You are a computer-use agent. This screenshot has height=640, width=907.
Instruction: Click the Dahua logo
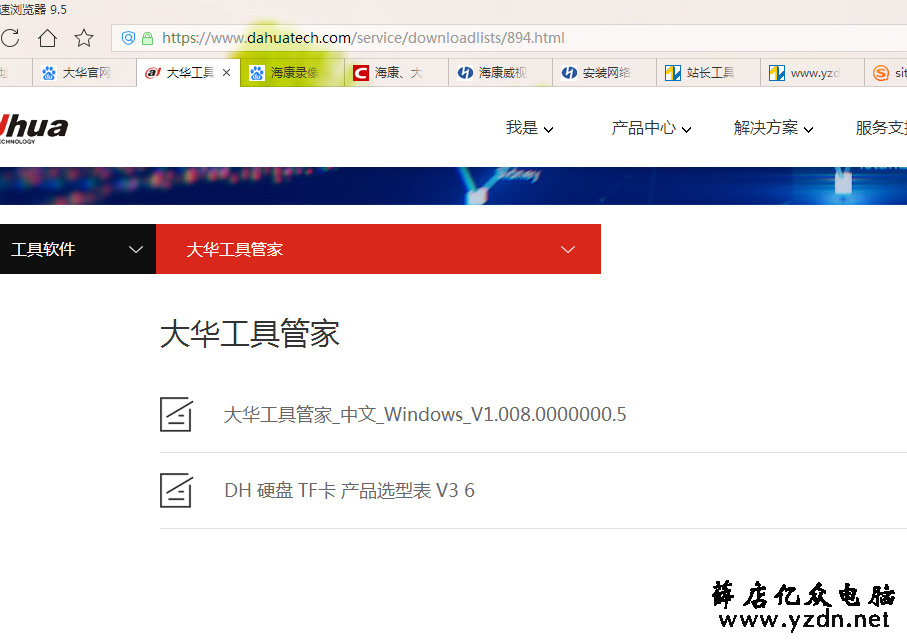pyautogui.click(x=34, y=128)
